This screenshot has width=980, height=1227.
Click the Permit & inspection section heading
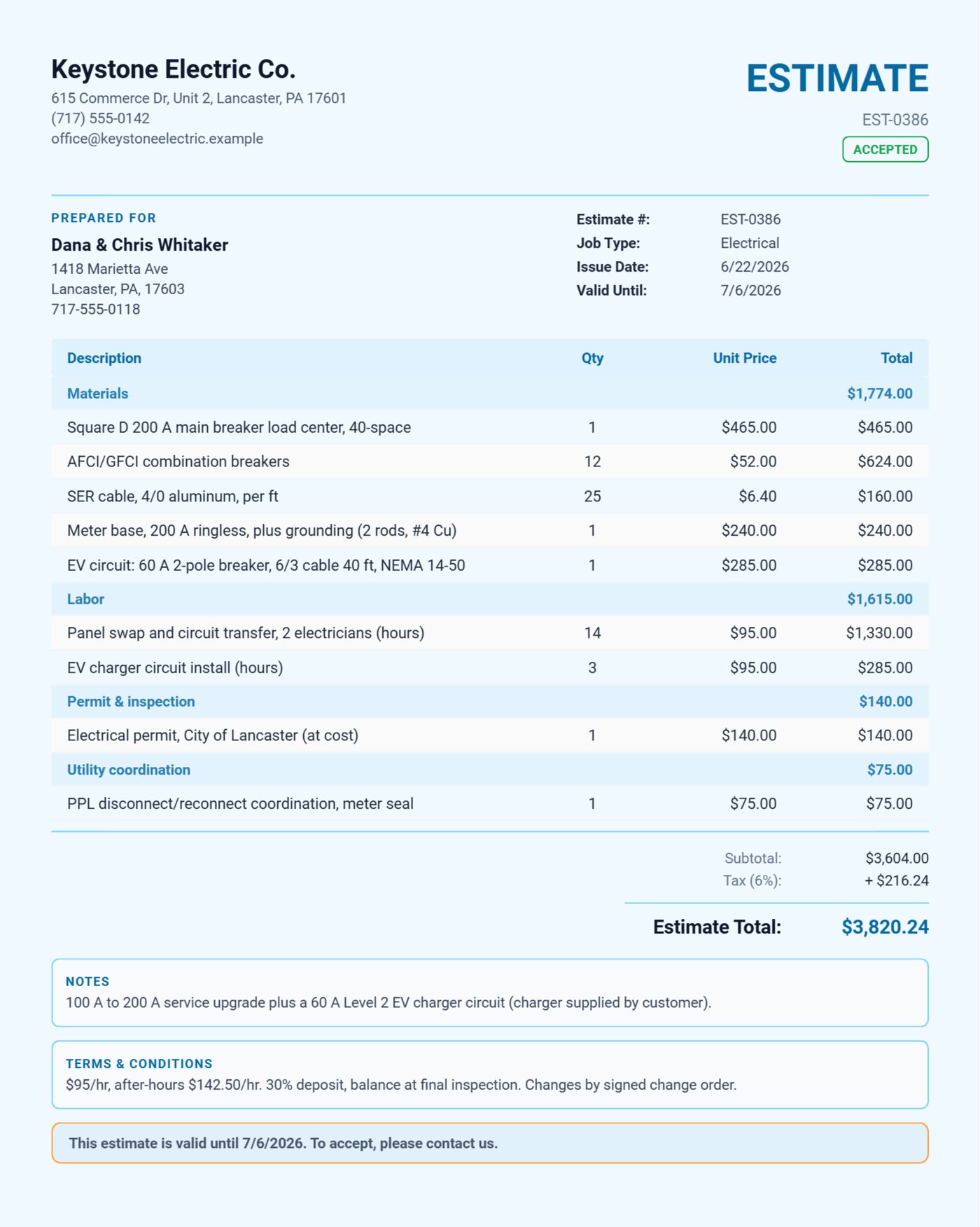[x=131, y=702]
